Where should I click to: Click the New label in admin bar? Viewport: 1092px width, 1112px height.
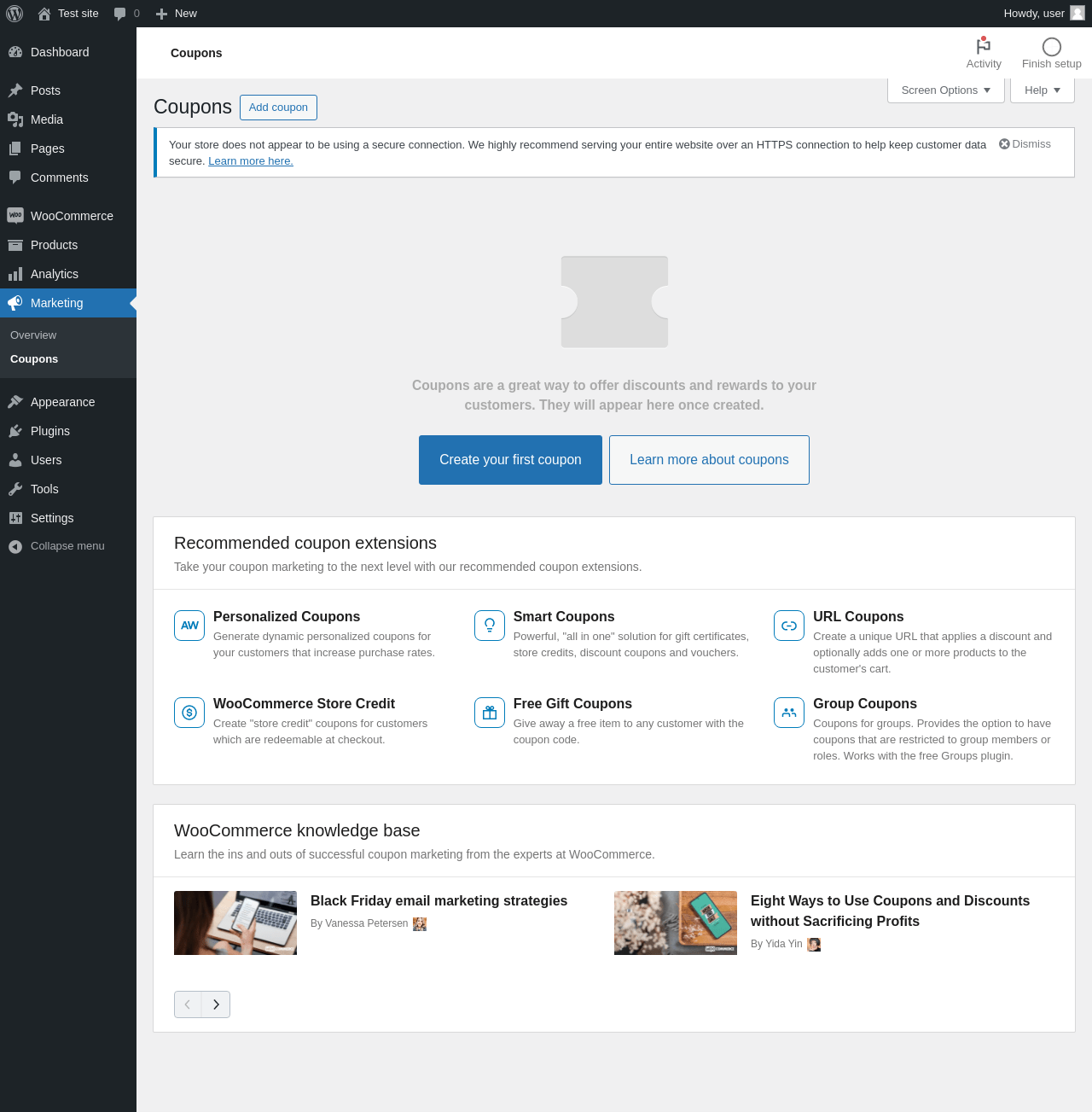pos(186,14)
